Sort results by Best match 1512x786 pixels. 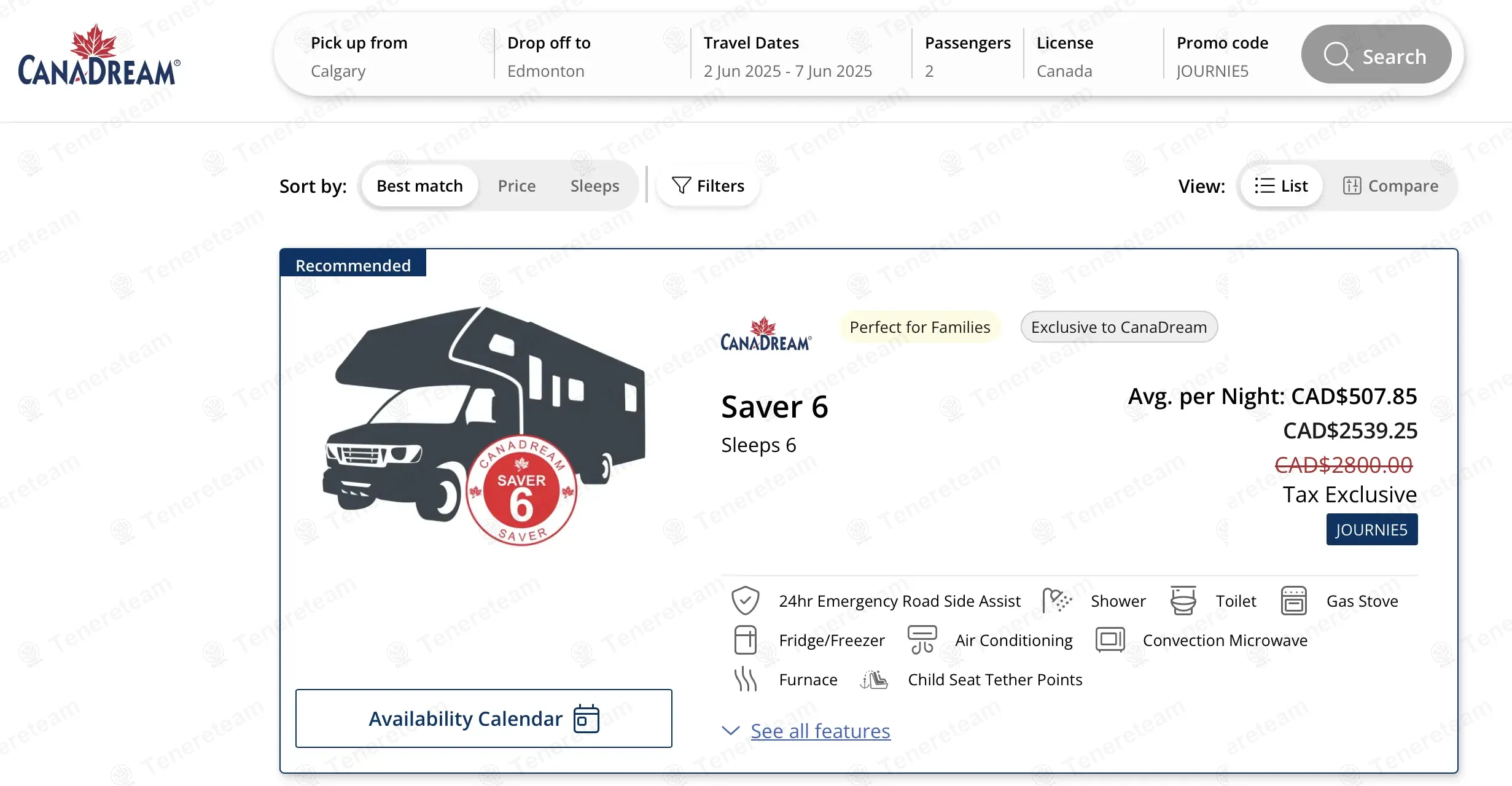tap(419, 185)
